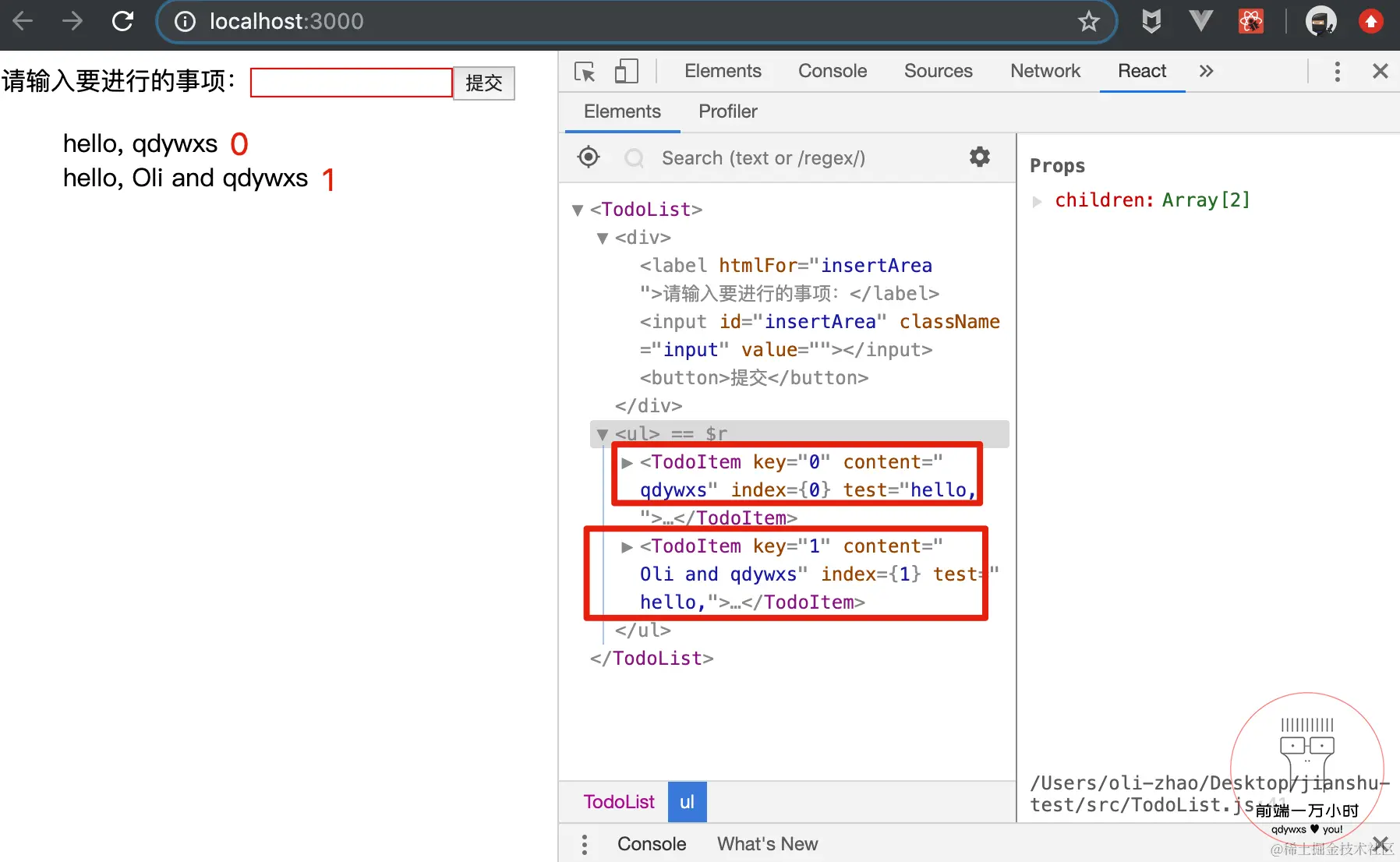Select the button 提交 node in tree

pos(754,378)
